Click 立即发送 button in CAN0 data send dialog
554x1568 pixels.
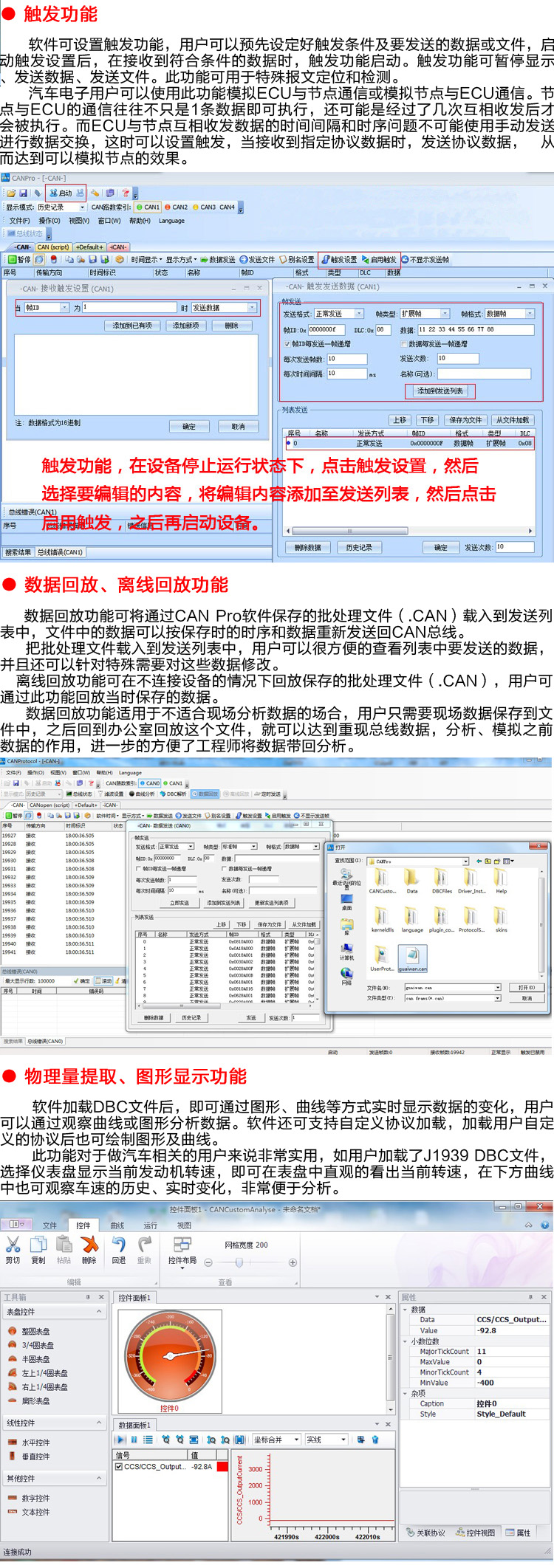tap(179, 903)
